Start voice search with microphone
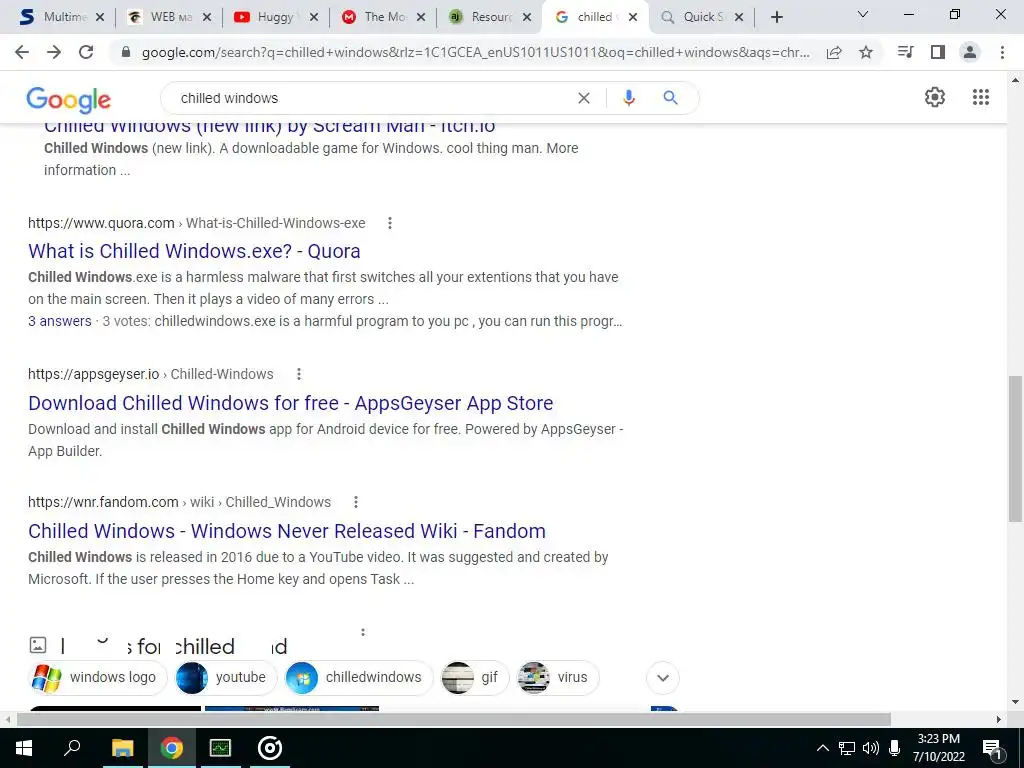 pos(629,98)
